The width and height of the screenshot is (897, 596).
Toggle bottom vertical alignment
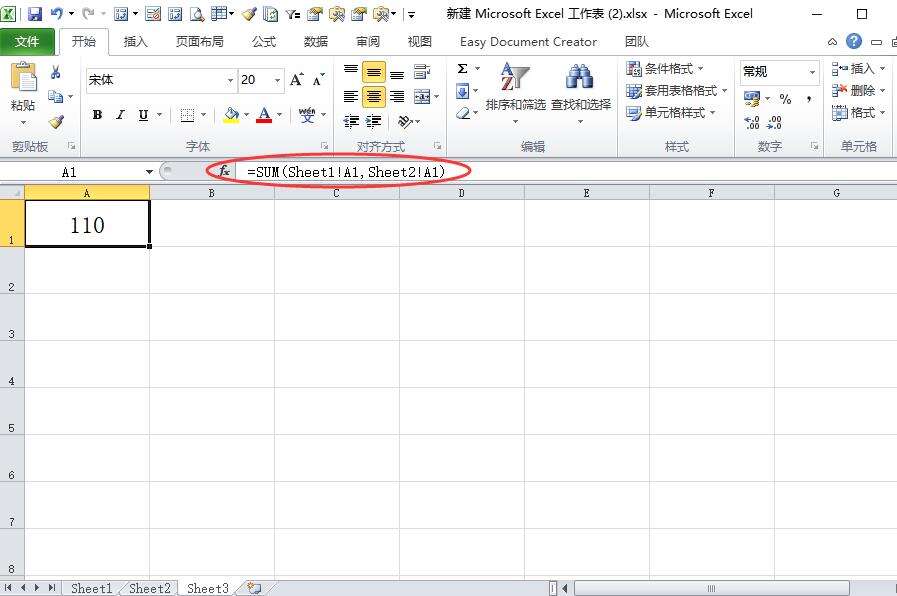(397, 73)
